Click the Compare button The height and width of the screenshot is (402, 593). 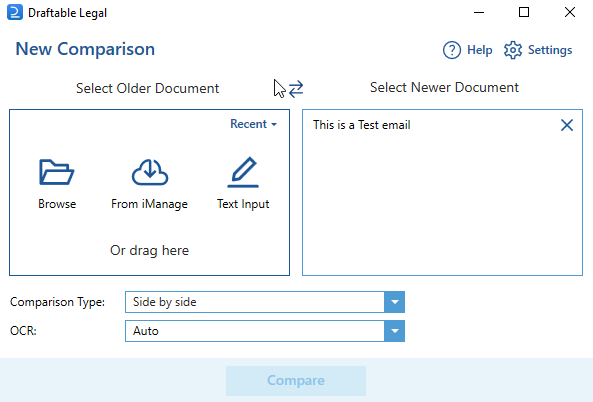coord(296,380)
